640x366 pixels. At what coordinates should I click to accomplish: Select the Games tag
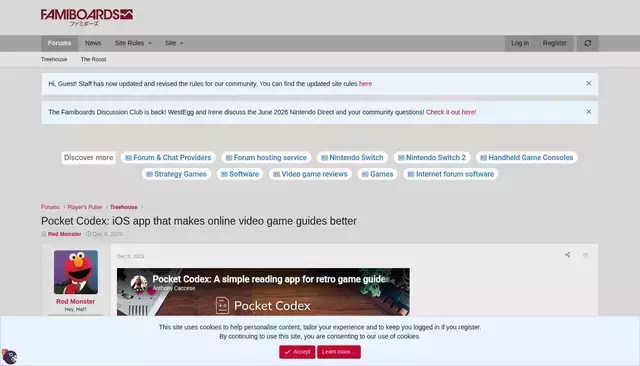(x=378, y=174)
